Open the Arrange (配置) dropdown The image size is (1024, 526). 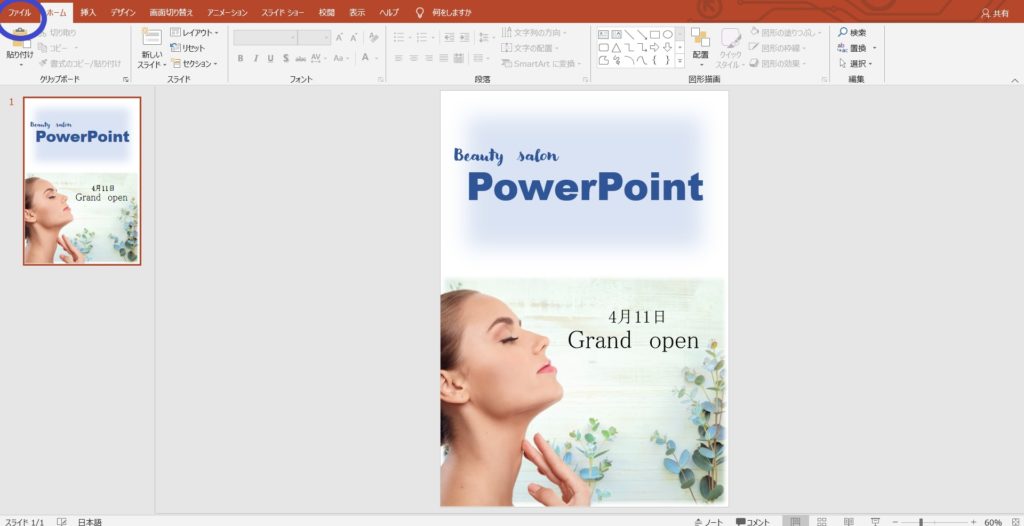[701, 46]
